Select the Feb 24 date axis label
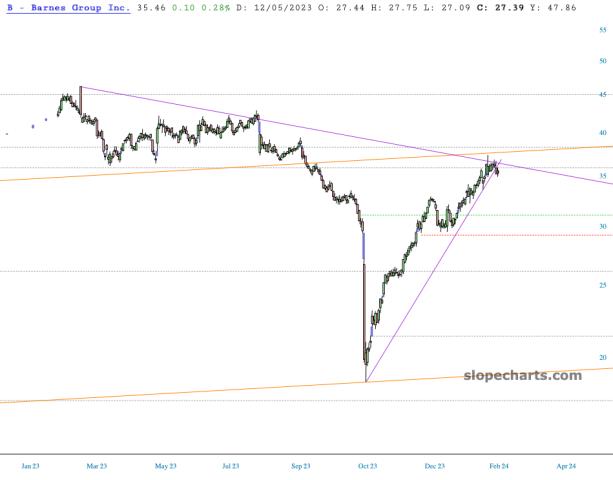 499,465
